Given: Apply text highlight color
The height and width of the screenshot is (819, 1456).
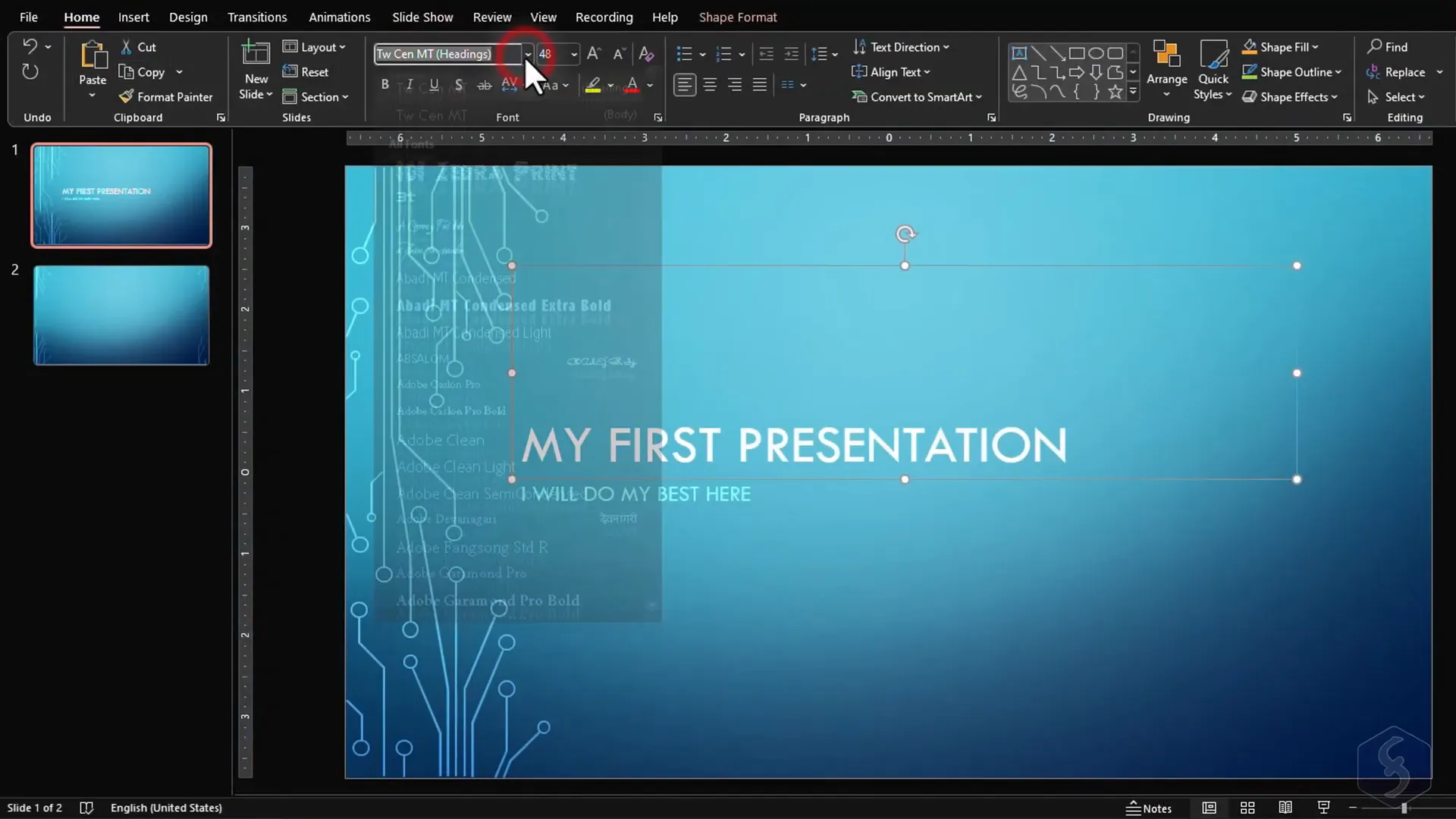Looking at the screenshot, I should coord(593,85).
